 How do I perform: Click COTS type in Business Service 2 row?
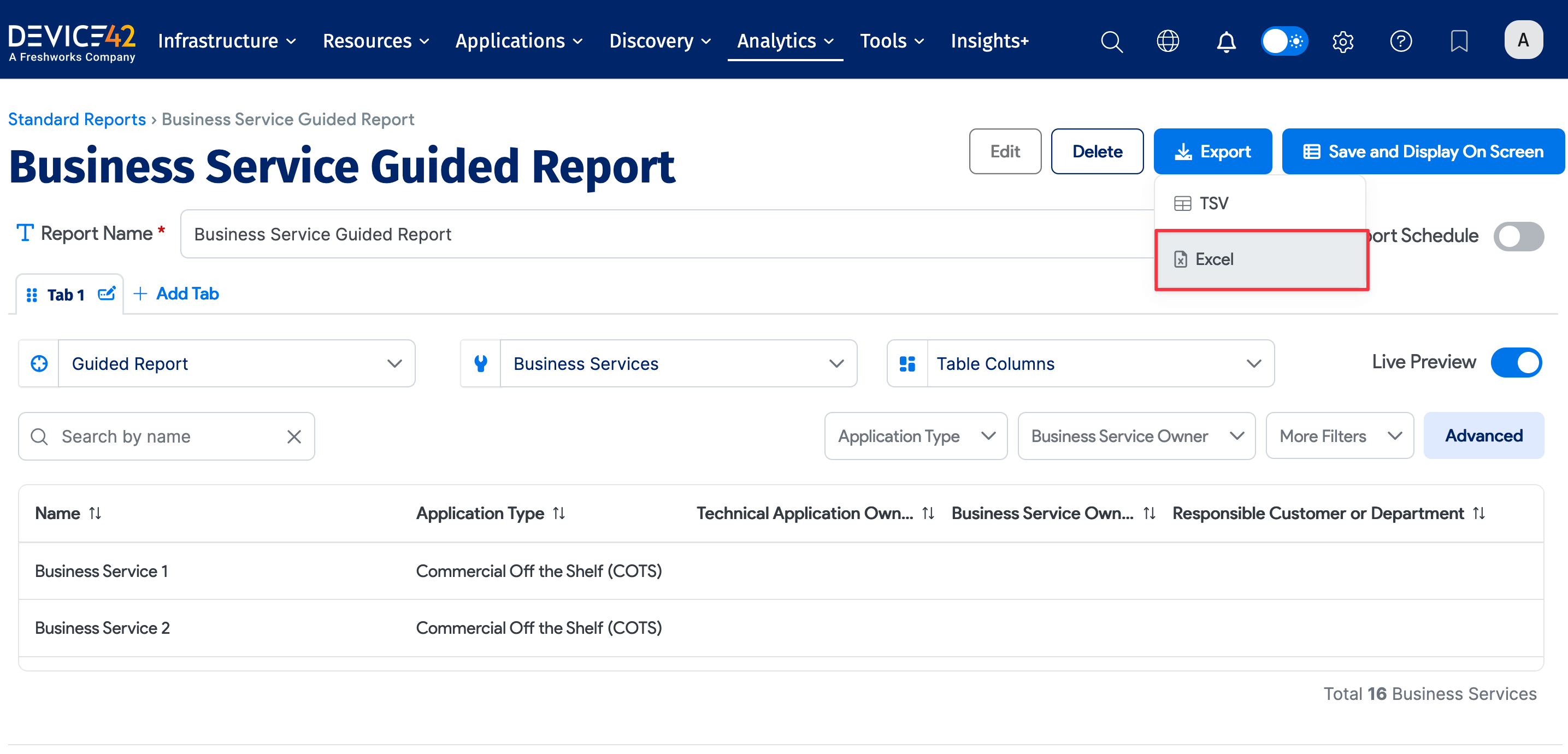539,628
